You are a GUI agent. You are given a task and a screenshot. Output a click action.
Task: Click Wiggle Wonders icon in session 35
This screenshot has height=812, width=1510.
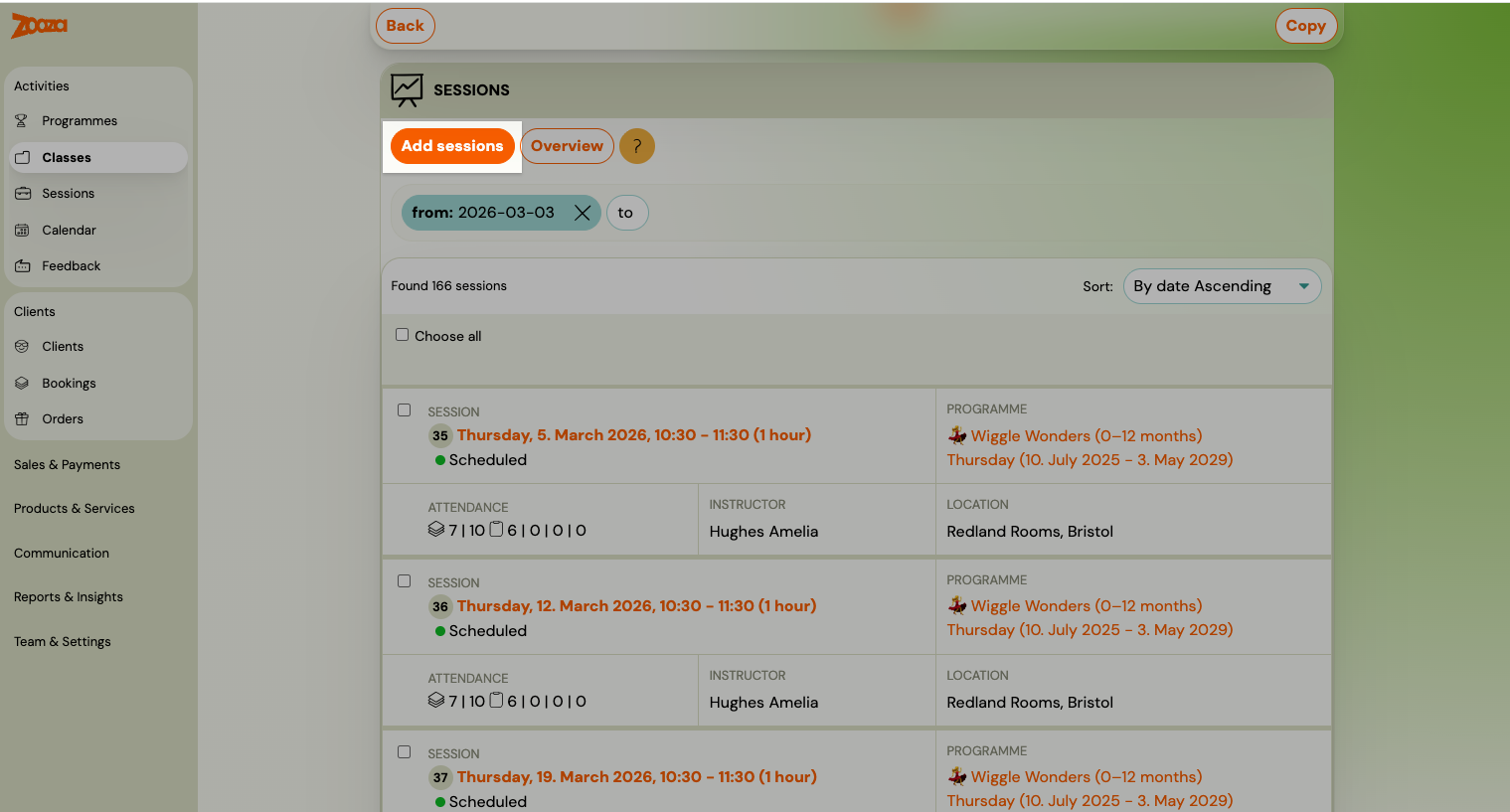pos(957,435)
